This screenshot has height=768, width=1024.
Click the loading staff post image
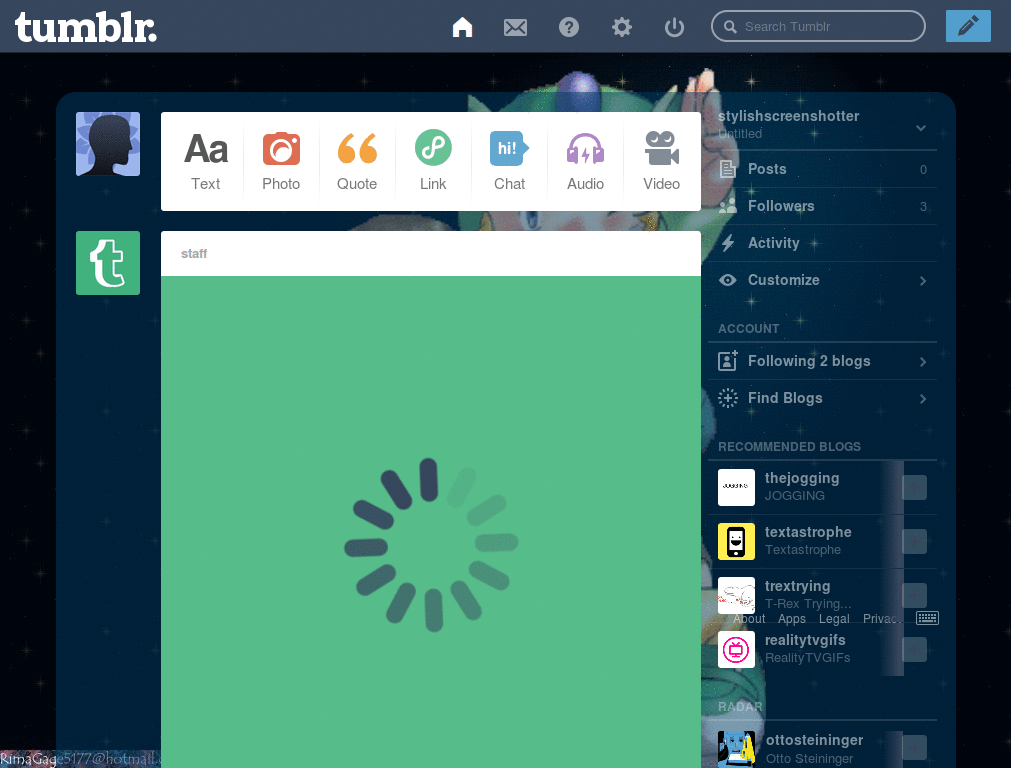(x=431, y=522)
